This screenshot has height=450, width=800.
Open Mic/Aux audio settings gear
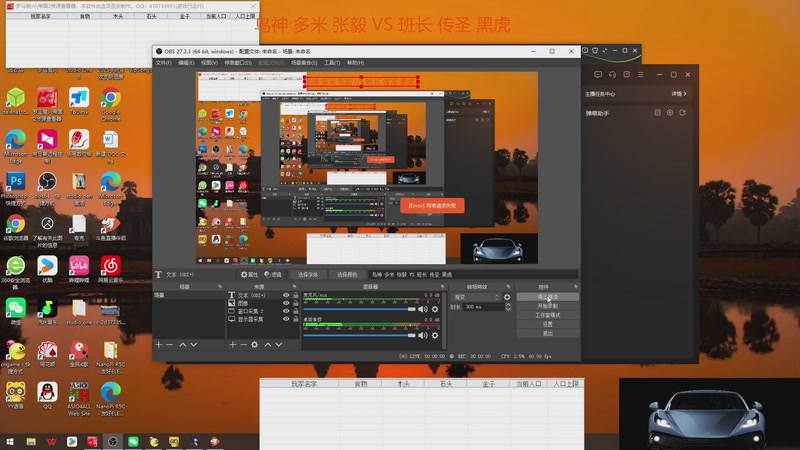[x=435, y=309]
